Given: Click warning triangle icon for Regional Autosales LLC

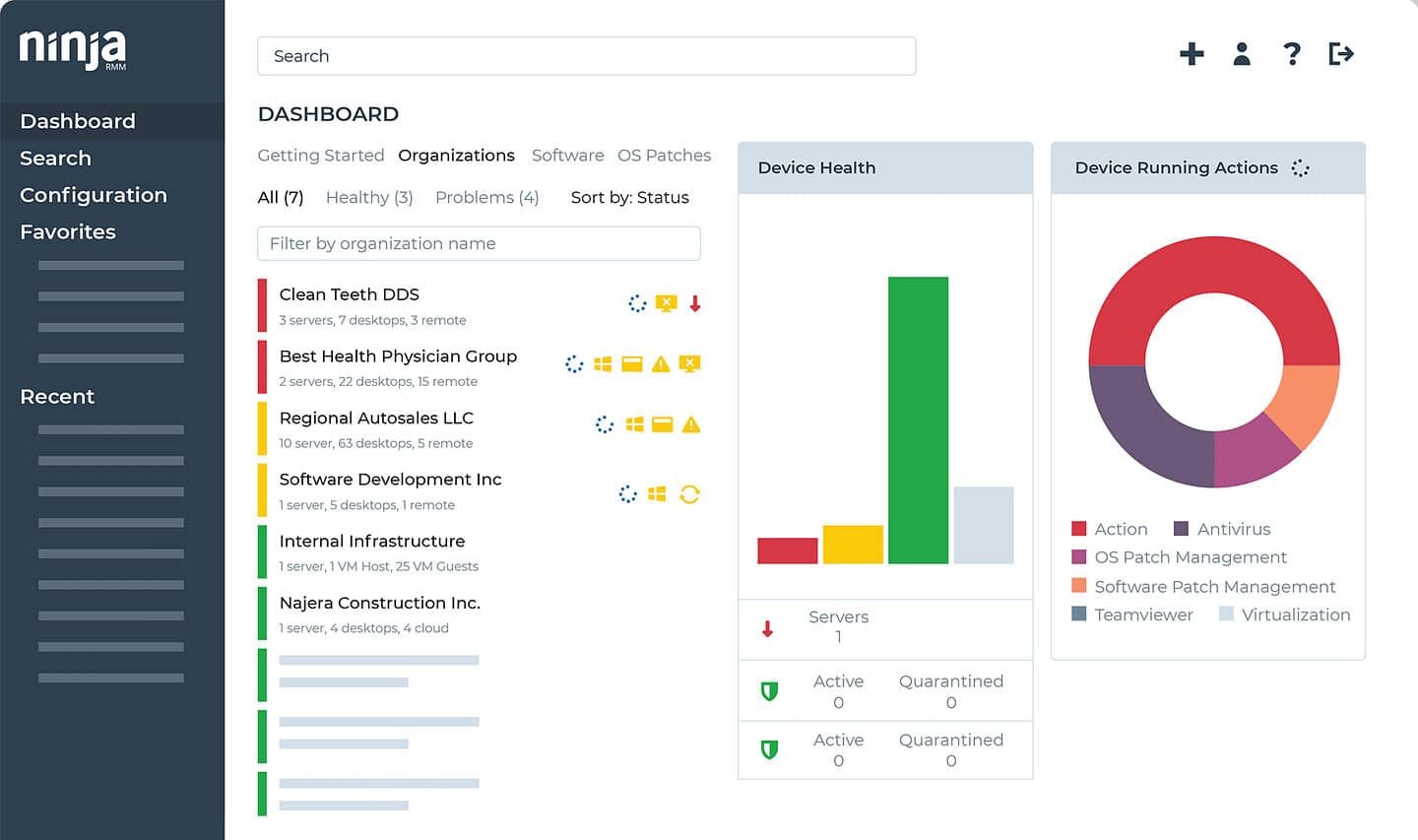Looking at the screenshot, I should click(691, 424).
